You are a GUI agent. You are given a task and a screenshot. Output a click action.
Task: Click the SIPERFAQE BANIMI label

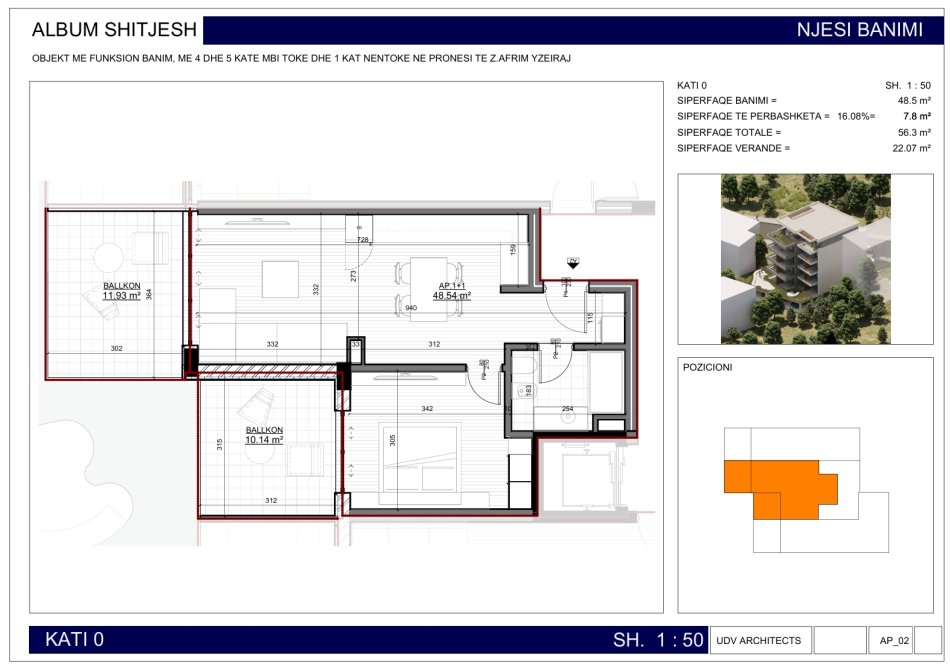[x=726, y=101]
